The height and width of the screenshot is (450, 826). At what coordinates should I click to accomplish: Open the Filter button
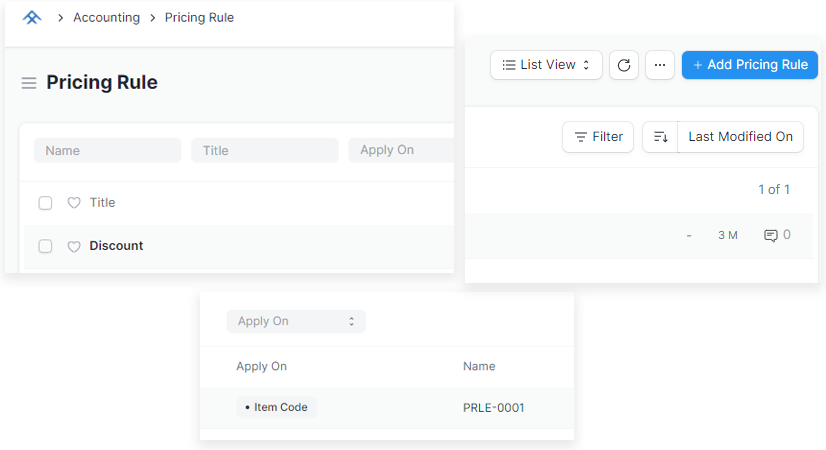[598, 137]
